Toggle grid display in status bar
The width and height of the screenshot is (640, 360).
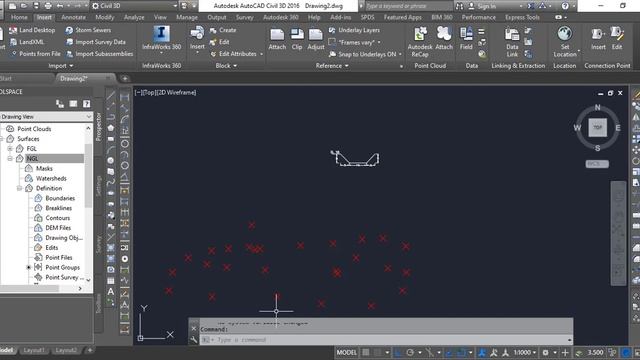[x=366, y=352]
